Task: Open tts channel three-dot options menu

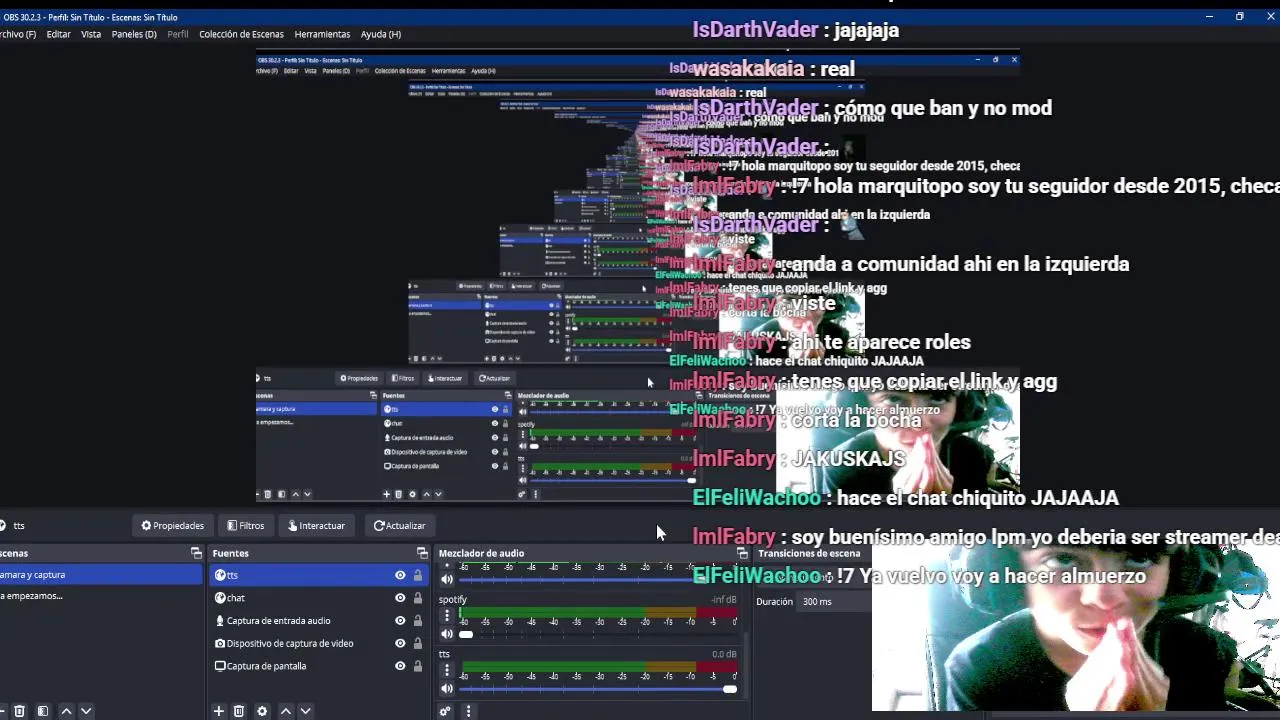Action: [x=447, y=671]
